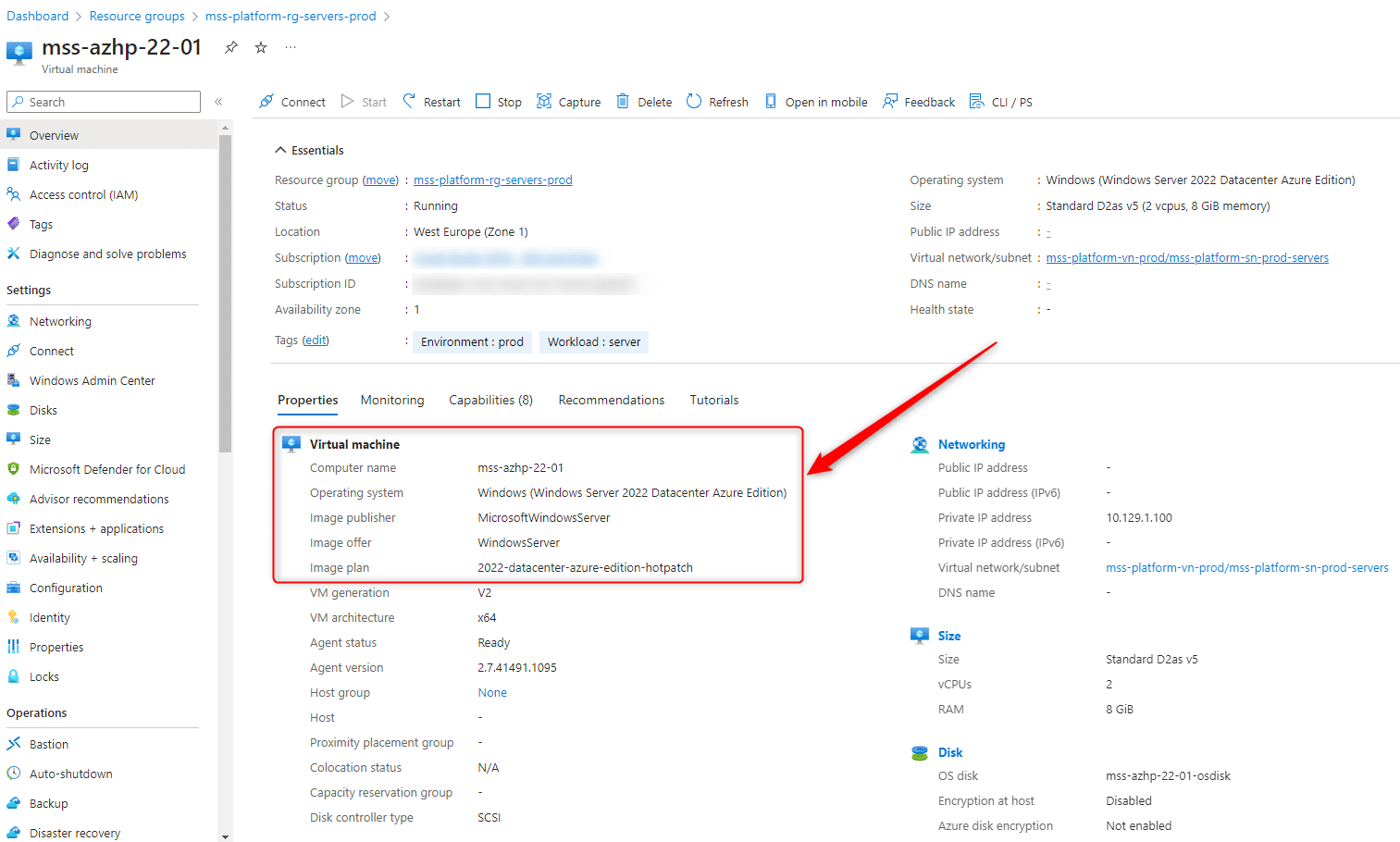Screen dimensions: 1400x842
Task: Switch to the Properties tab
Action: [308, 401]
